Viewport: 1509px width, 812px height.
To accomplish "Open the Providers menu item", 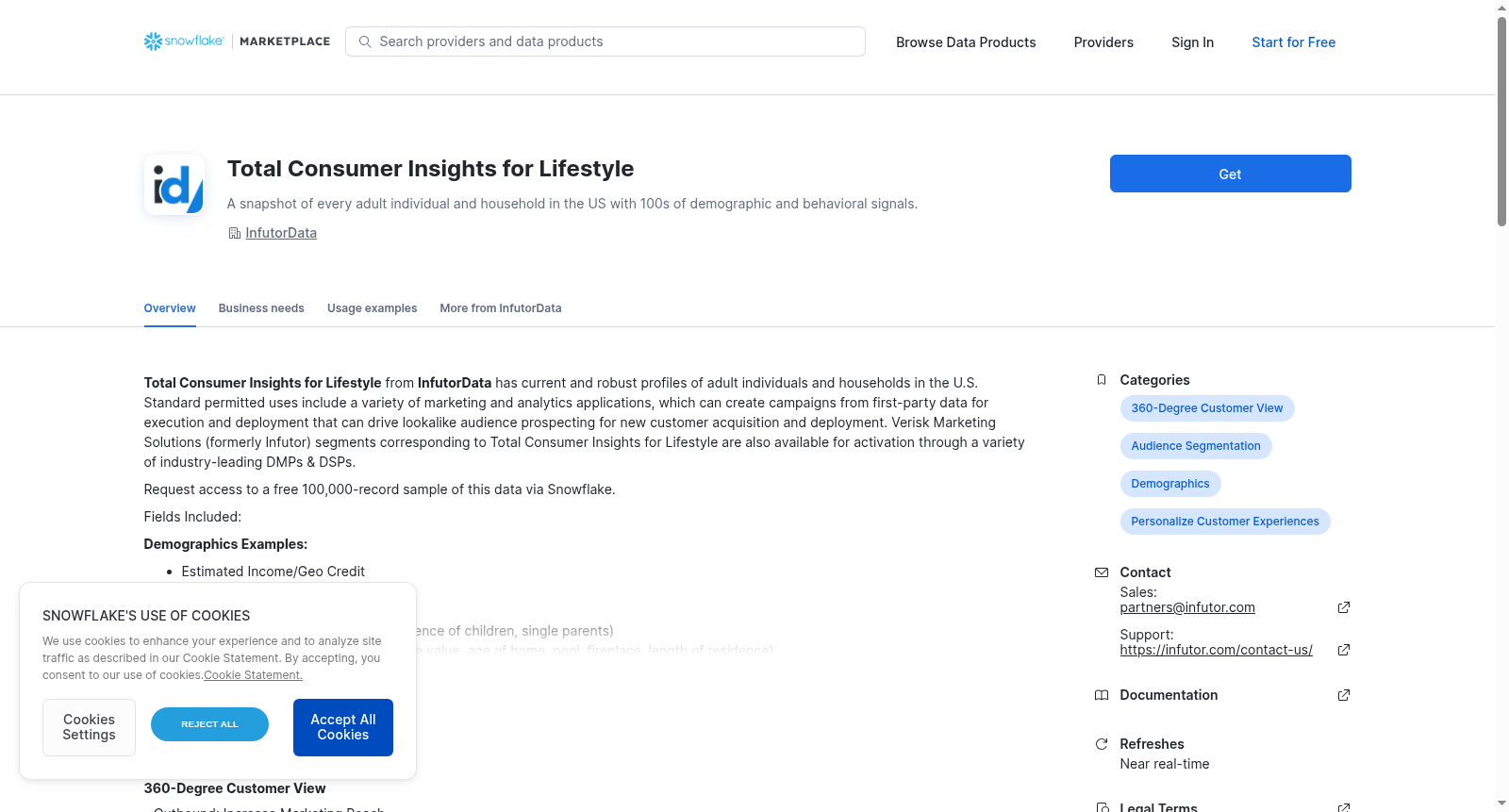I will pos(1103,42).
